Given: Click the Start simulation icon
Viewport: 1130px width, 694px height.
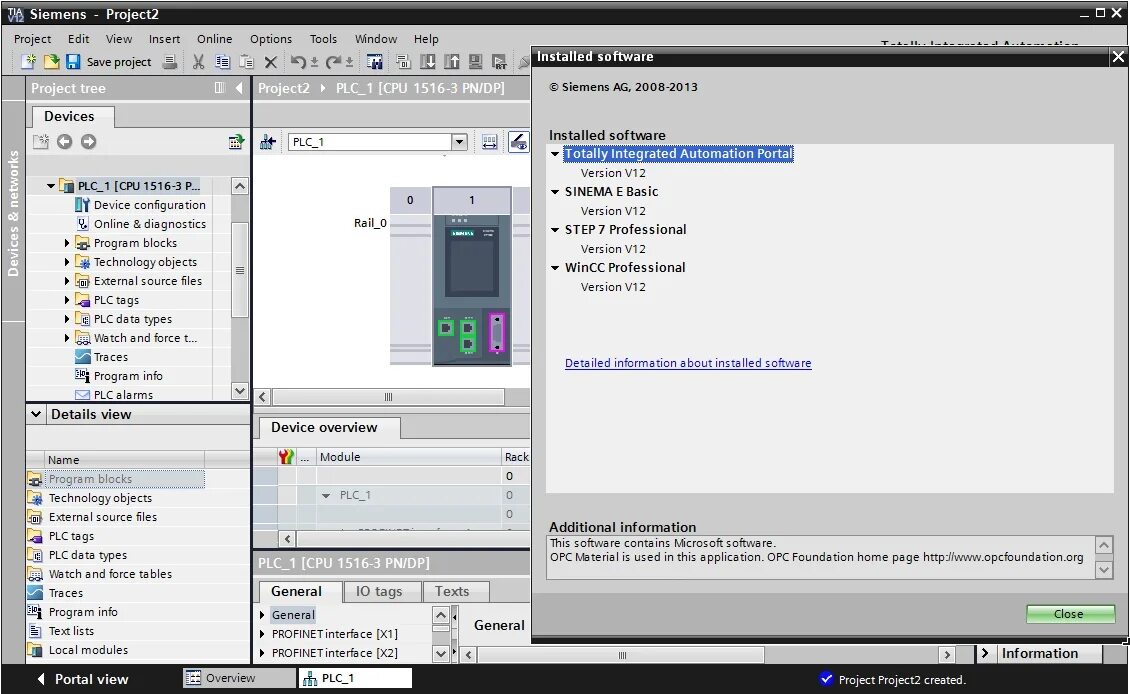Looking at the screenshot, I should 476,62.
